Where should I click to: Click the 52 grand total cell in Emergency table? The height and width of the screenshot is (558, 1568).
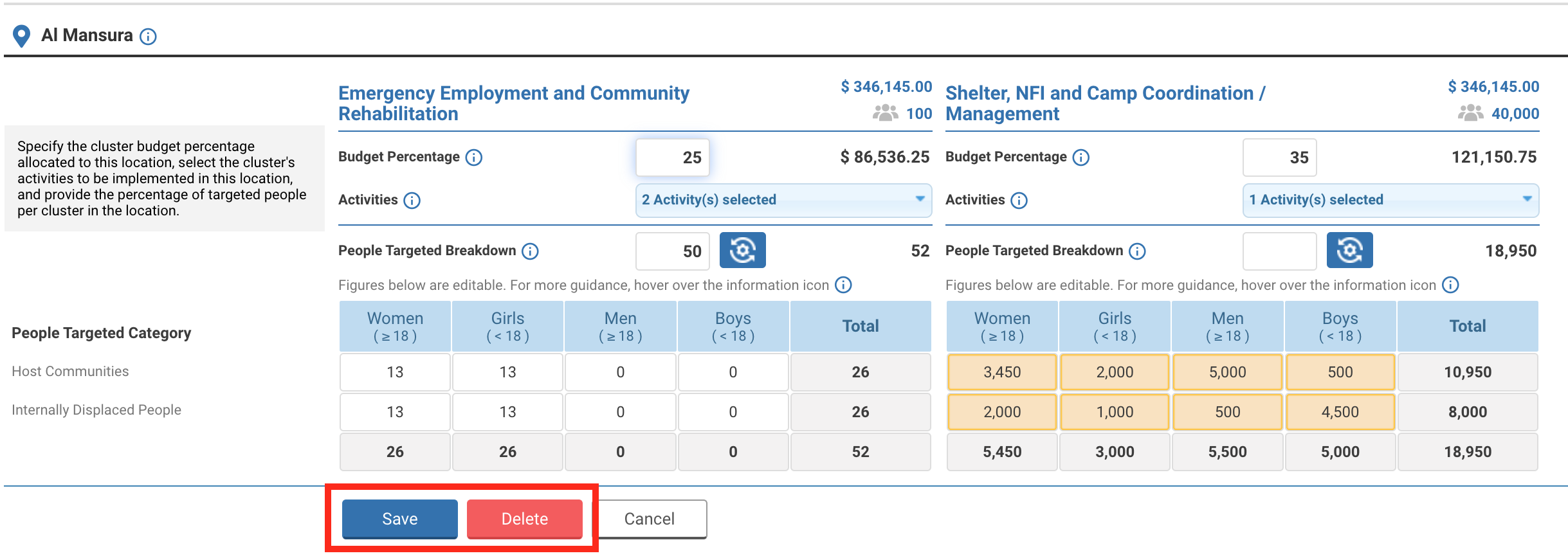point(860,452)
